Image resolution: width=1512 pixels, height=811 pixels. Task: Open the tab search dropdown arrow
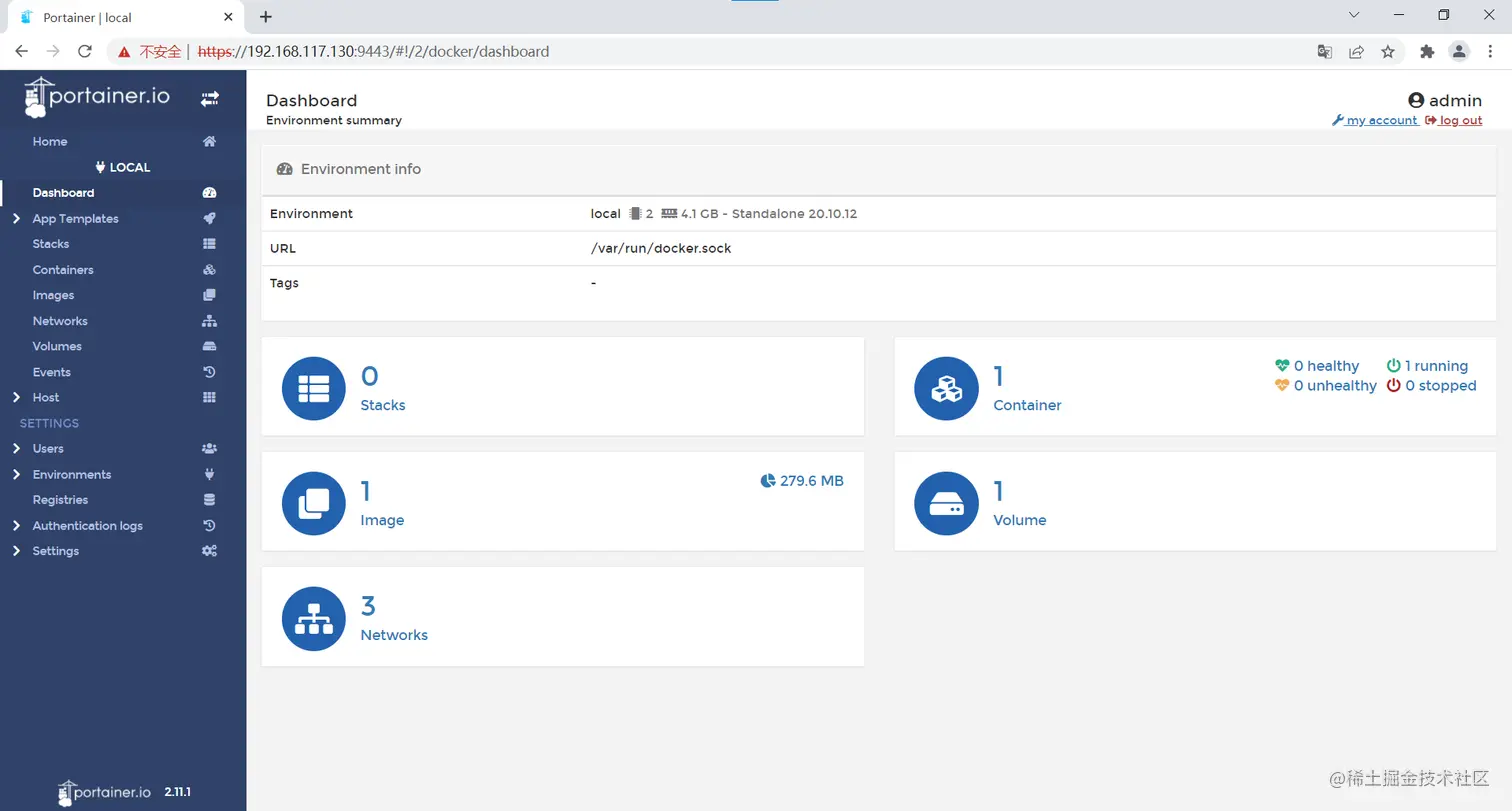click(1354, 15)
